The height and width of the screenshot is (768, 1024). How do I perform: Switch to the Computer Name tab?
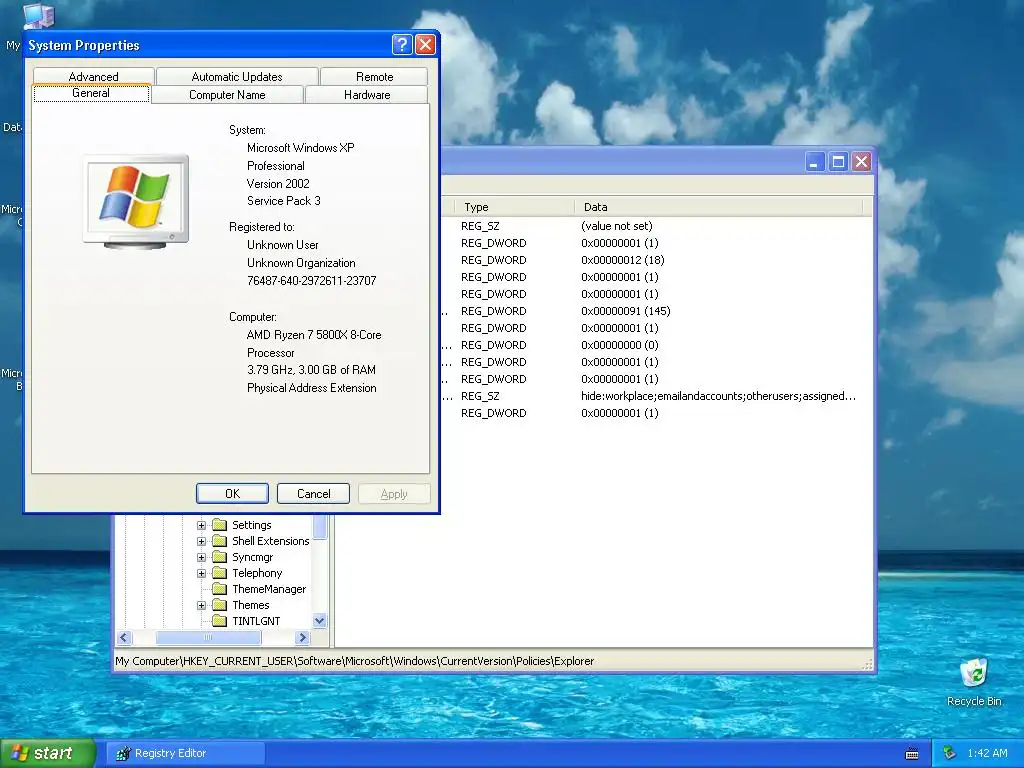tap(227, 95)
